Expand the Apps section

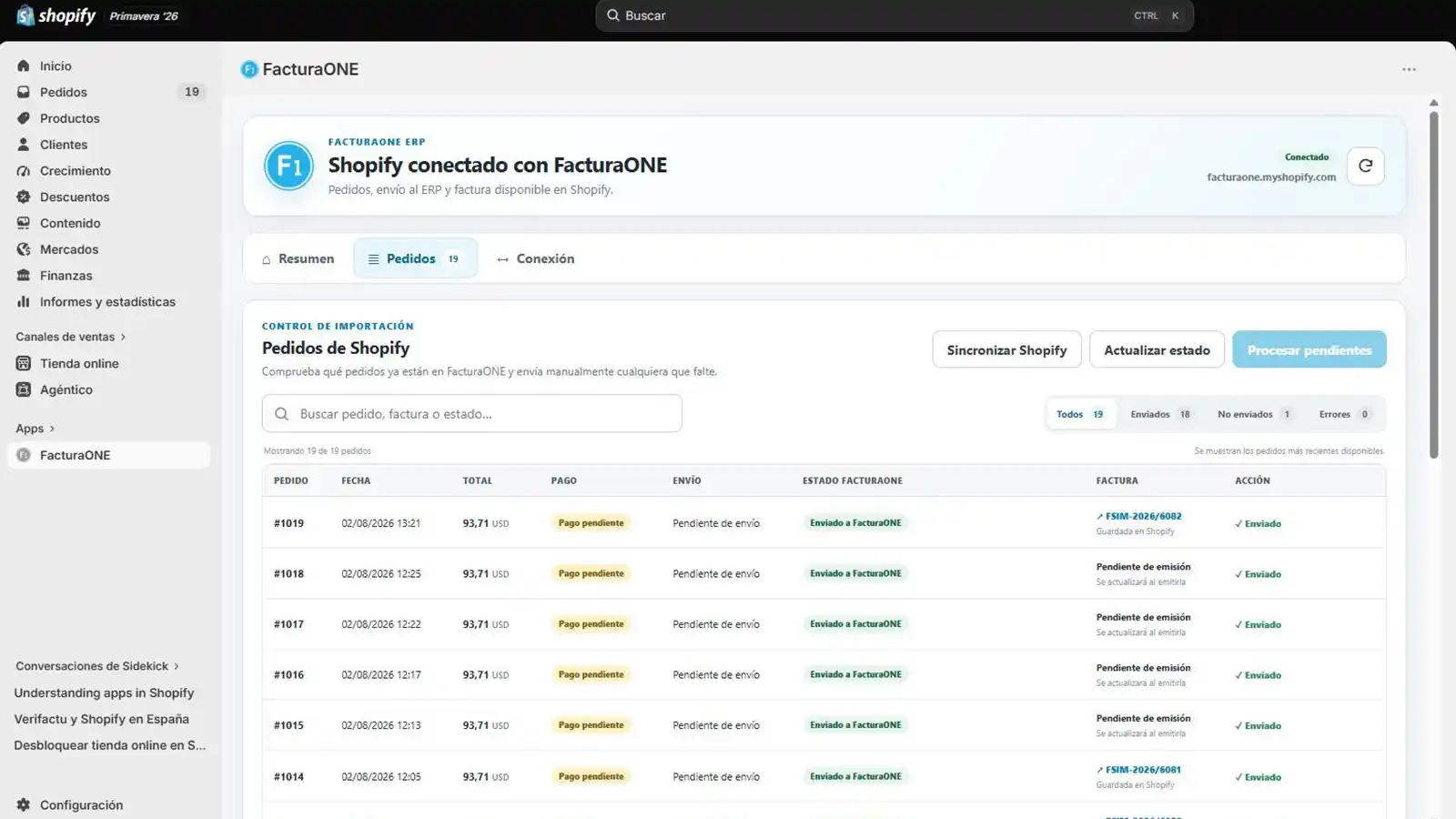click(x=35, y=429)
